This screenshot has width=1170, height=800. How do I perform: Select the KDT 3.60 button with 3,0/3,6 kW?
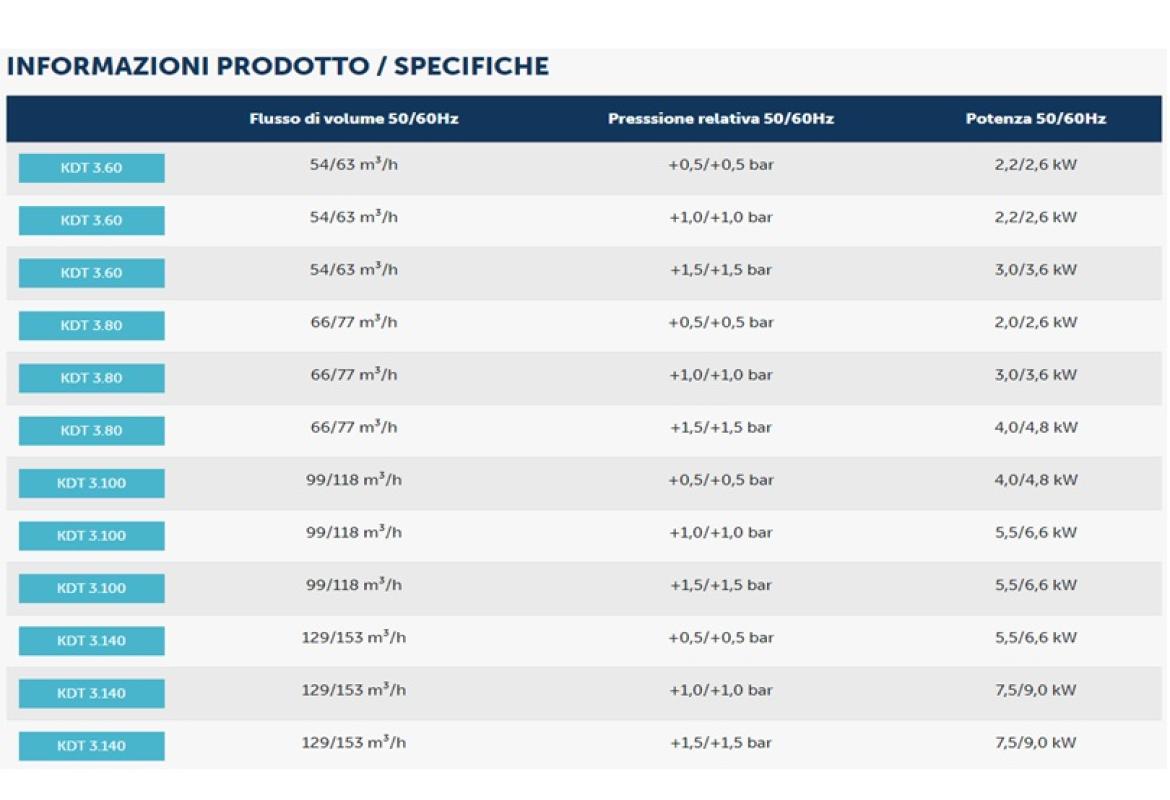(x=91, y=273)
